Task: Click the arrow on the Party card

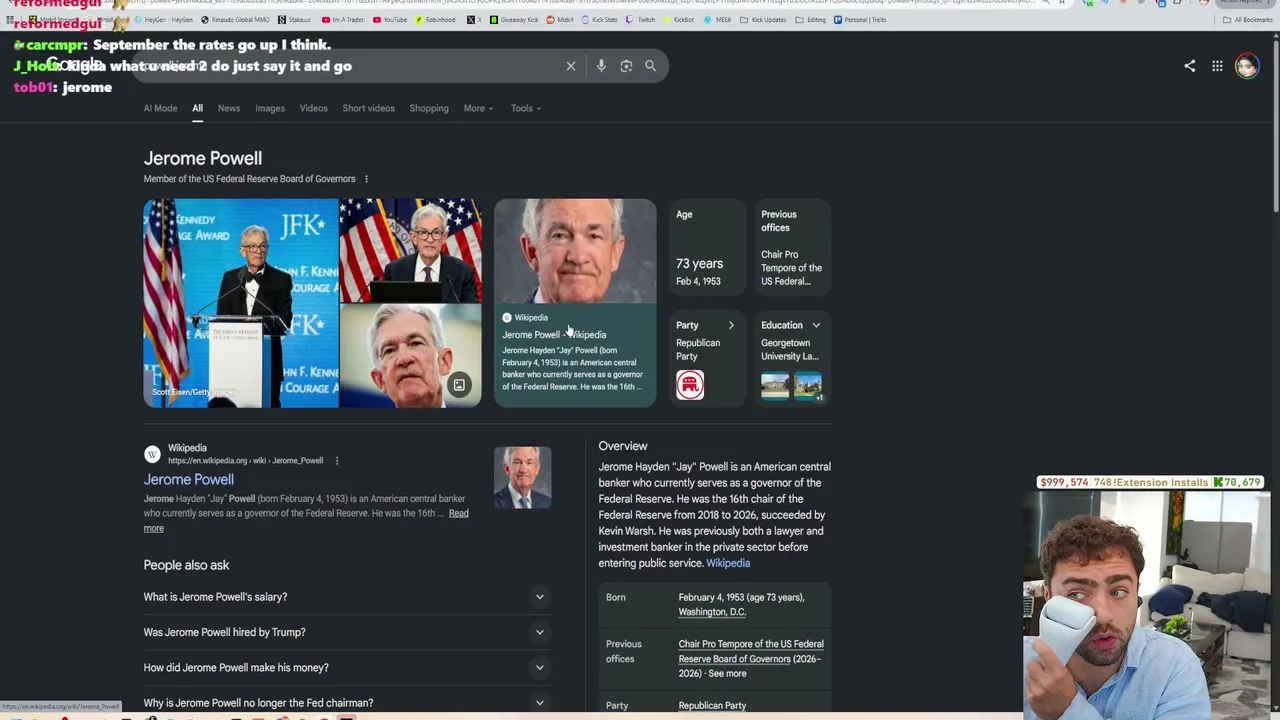Action: pos(731,325)
